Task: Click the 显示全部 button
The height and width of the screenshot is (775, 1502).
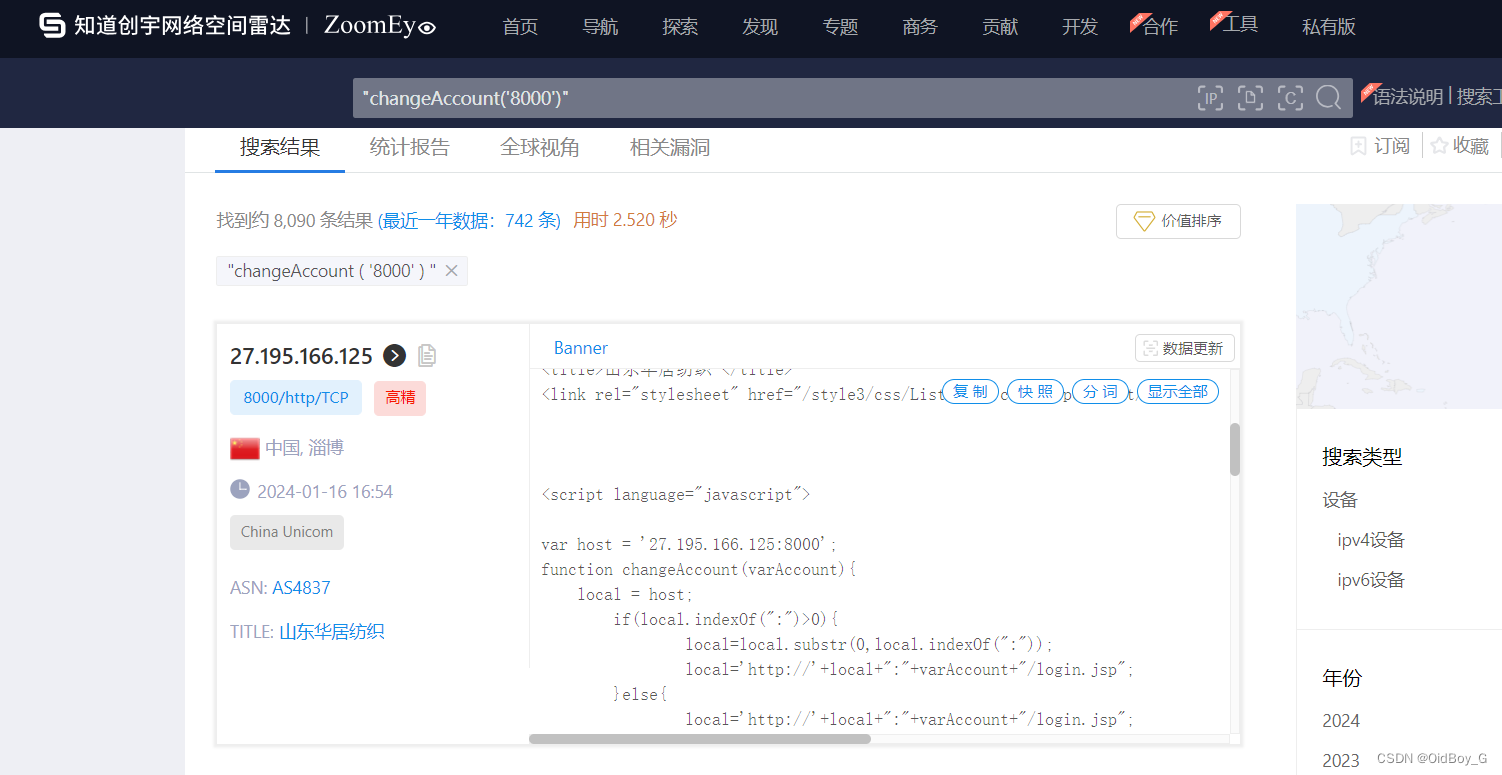Action: tap(1178, 392)
